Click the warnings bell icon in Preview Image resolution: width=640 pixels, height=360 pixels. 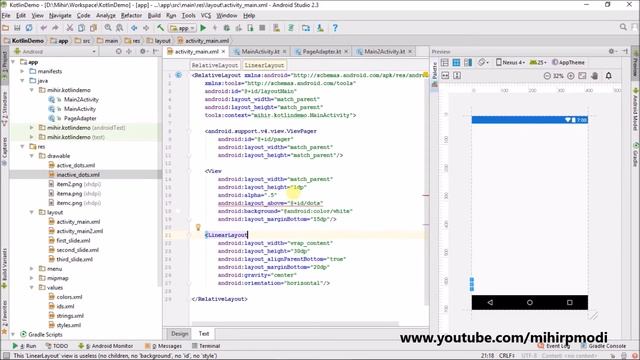609,76
